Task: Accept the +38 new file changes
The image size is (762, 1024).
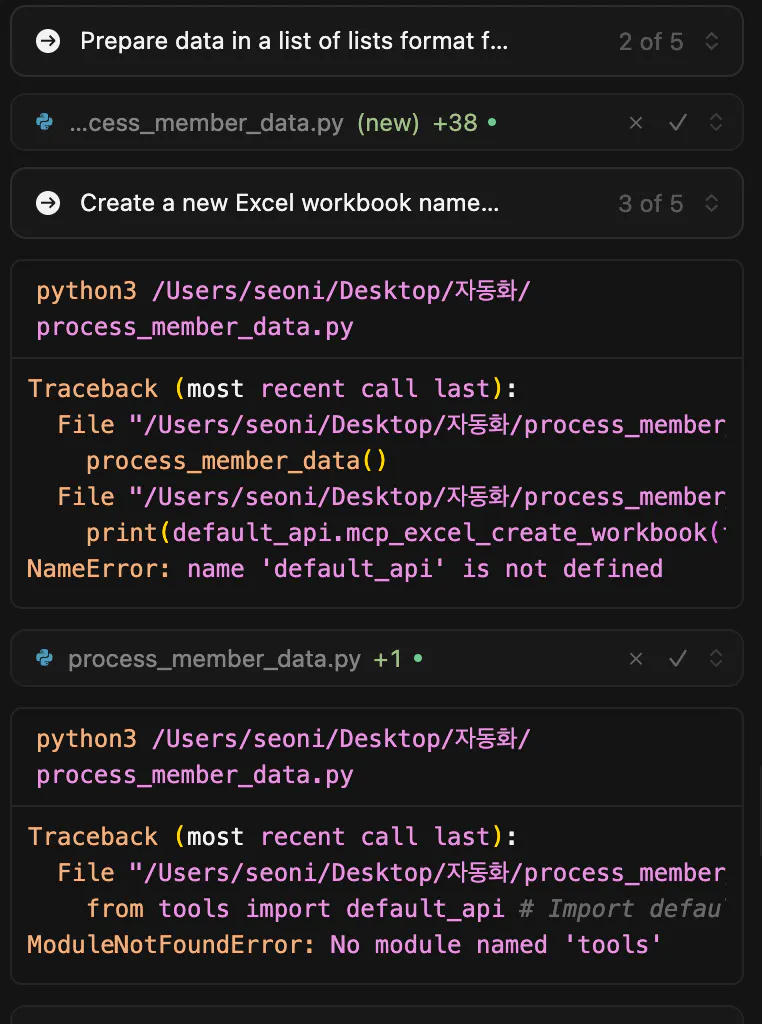Action: [x=678, y=123]
